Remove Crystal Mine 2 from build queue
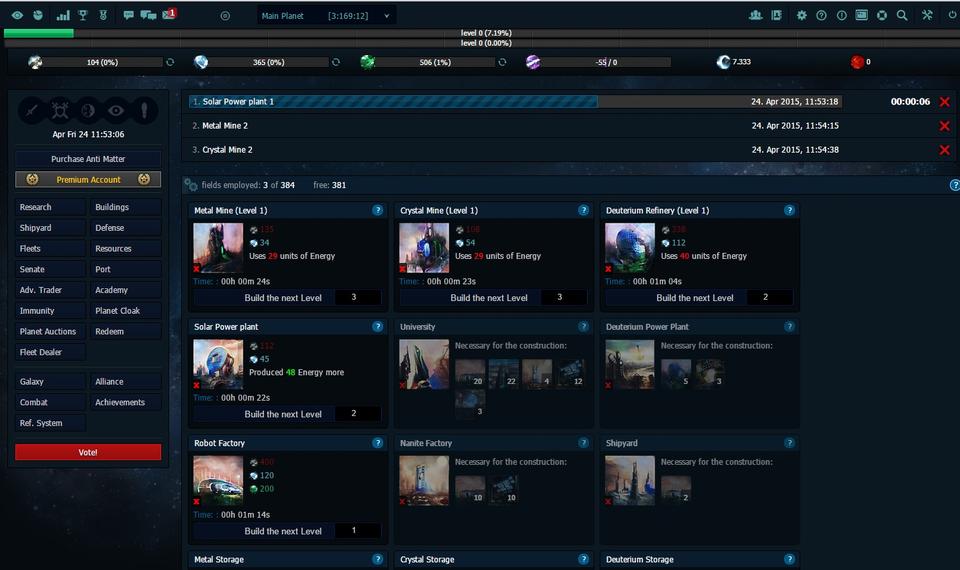Screen dimensions: 960x570 [x=944, y=150]
